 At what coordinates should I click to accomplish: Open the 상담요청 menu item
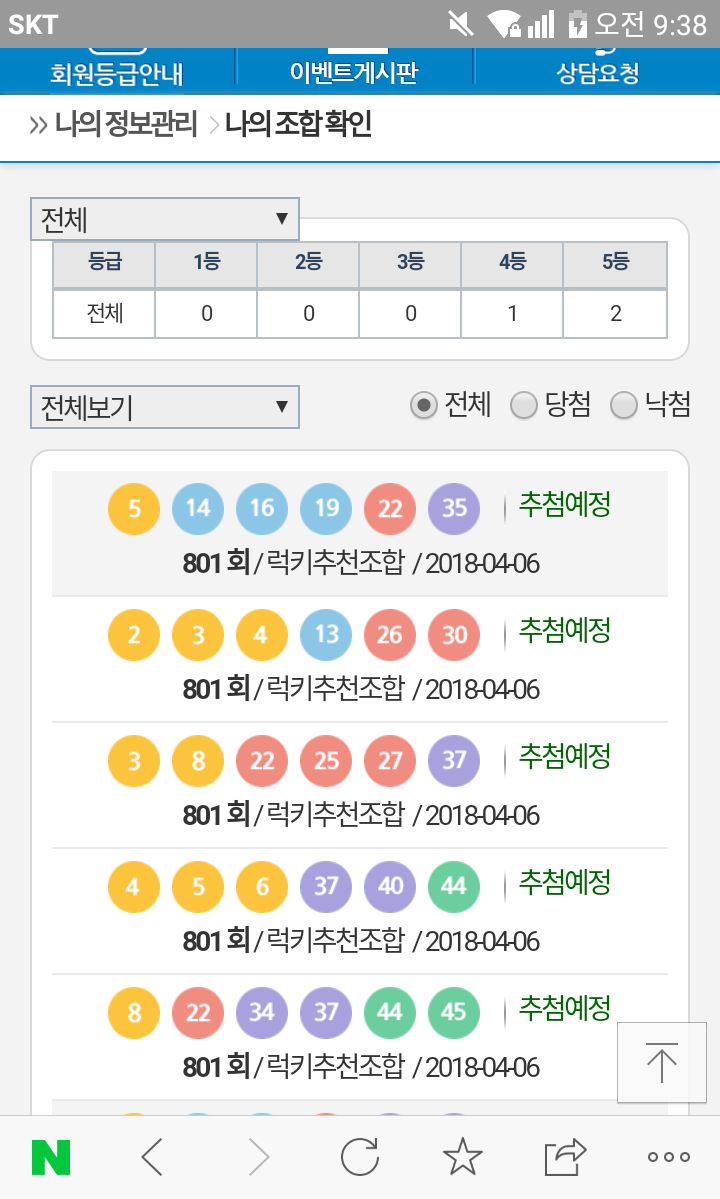click(x=597, y=72)
